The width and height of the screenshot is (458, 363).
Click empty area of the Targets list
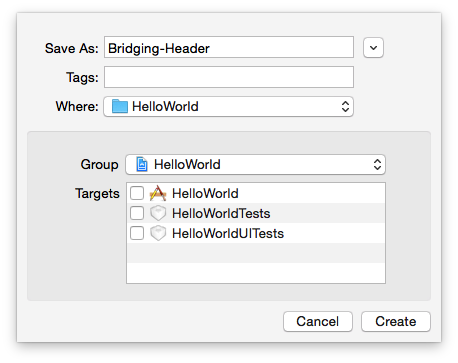coord(256,263)
